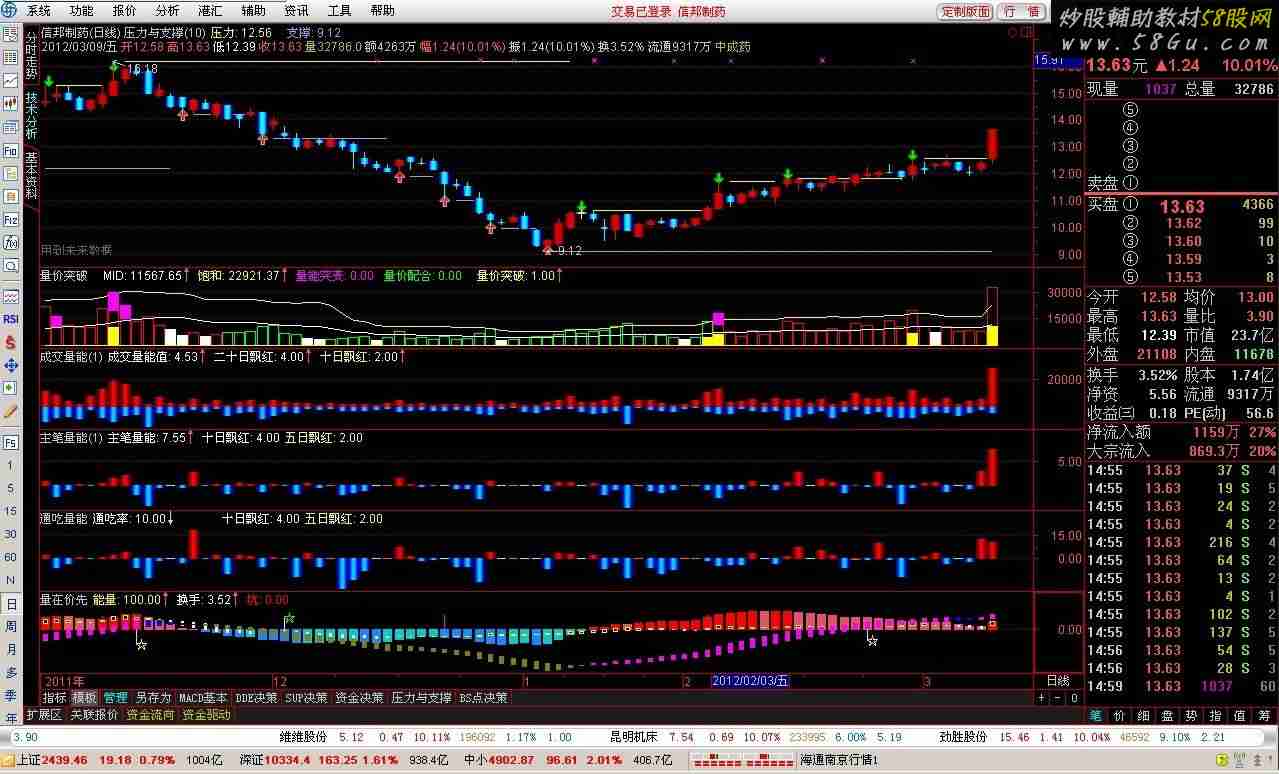
Task: Click the Fs period sidebar icon
Action: 11,442
